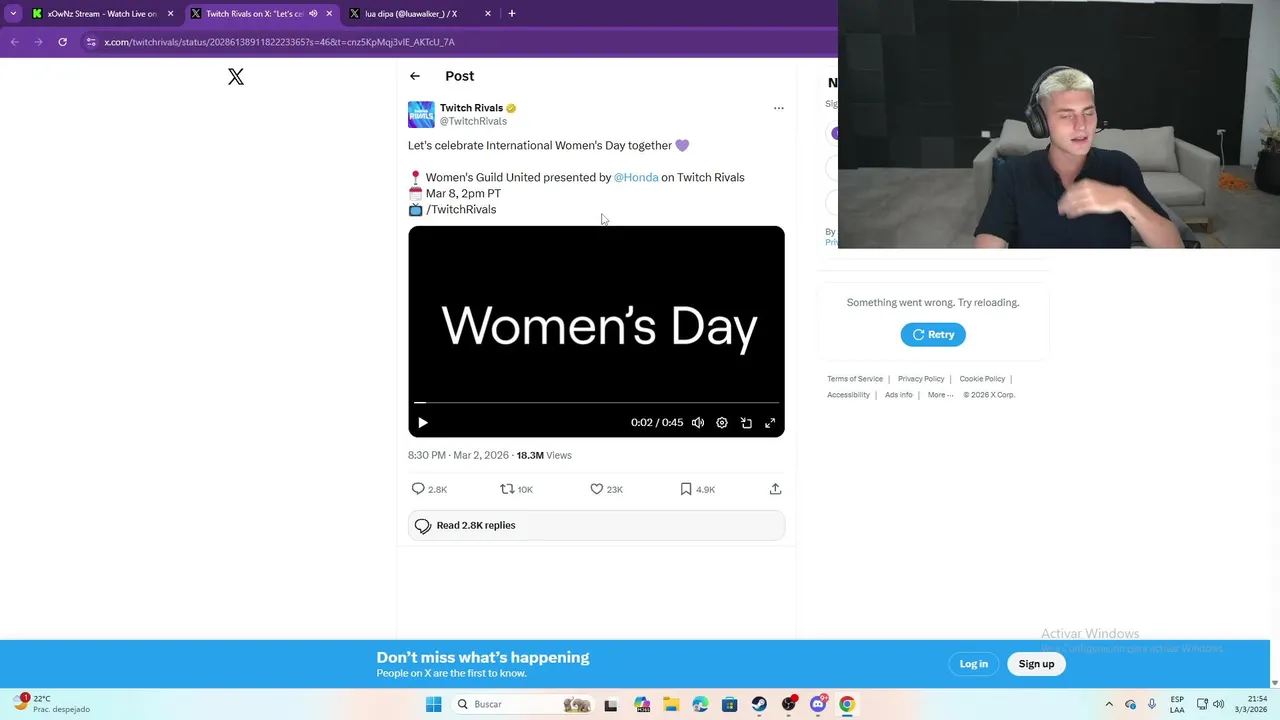The width and height of the screenshot is (1280, 720).
Task: Click the Sign up button
Action: click(x=1036, y=664)
